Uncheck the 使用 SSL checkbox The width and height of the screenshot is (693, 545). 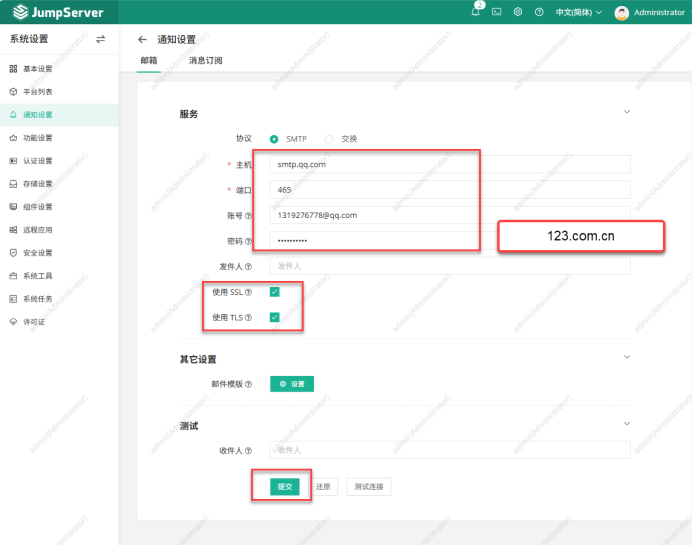[x=274, y=292]
